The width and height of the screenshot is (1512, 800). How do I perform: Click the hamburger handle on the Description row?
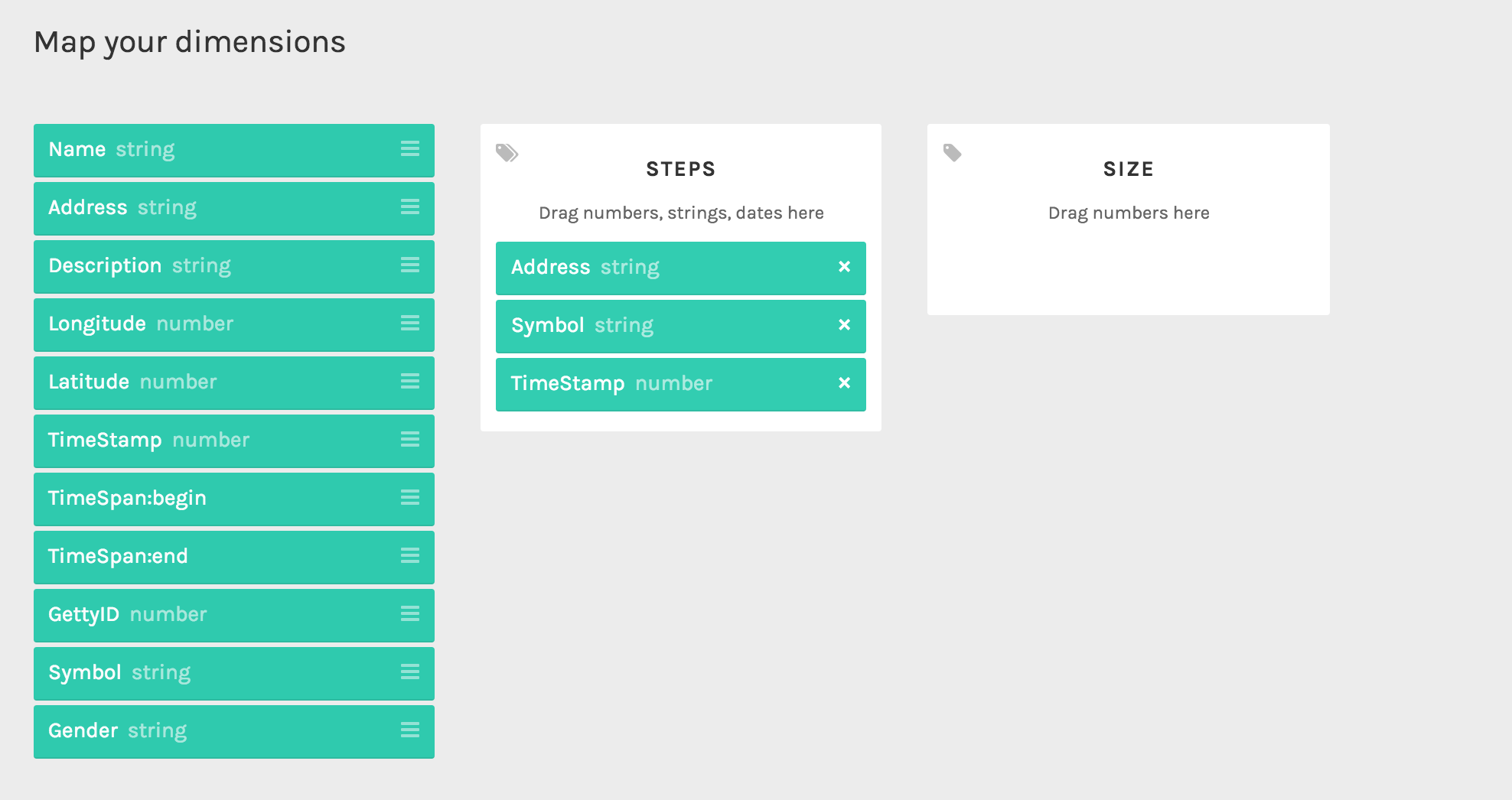point(410,265)
